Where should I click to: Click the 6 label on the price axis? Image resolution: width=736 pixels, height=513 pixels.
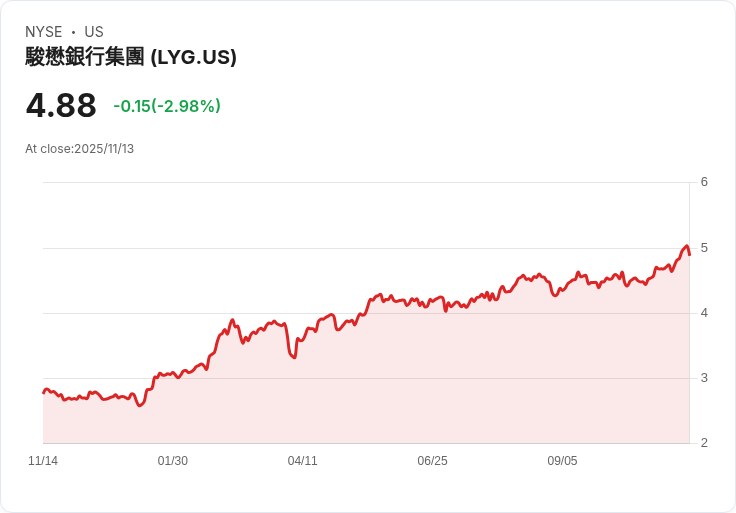pos(704,182)
